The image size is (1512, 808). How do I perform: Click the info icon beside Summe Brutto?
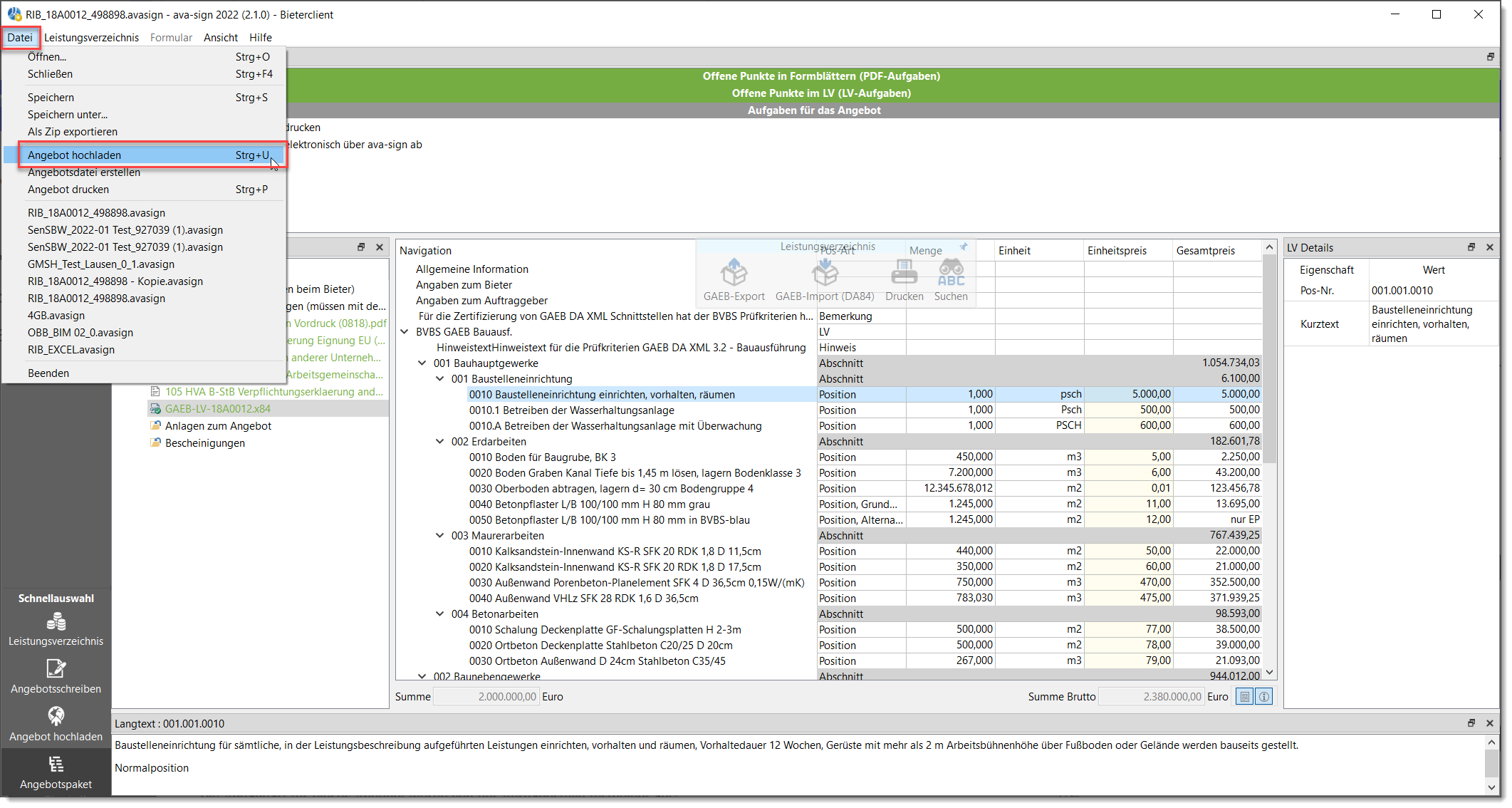pyautogui.click(x=1264, y=697)
